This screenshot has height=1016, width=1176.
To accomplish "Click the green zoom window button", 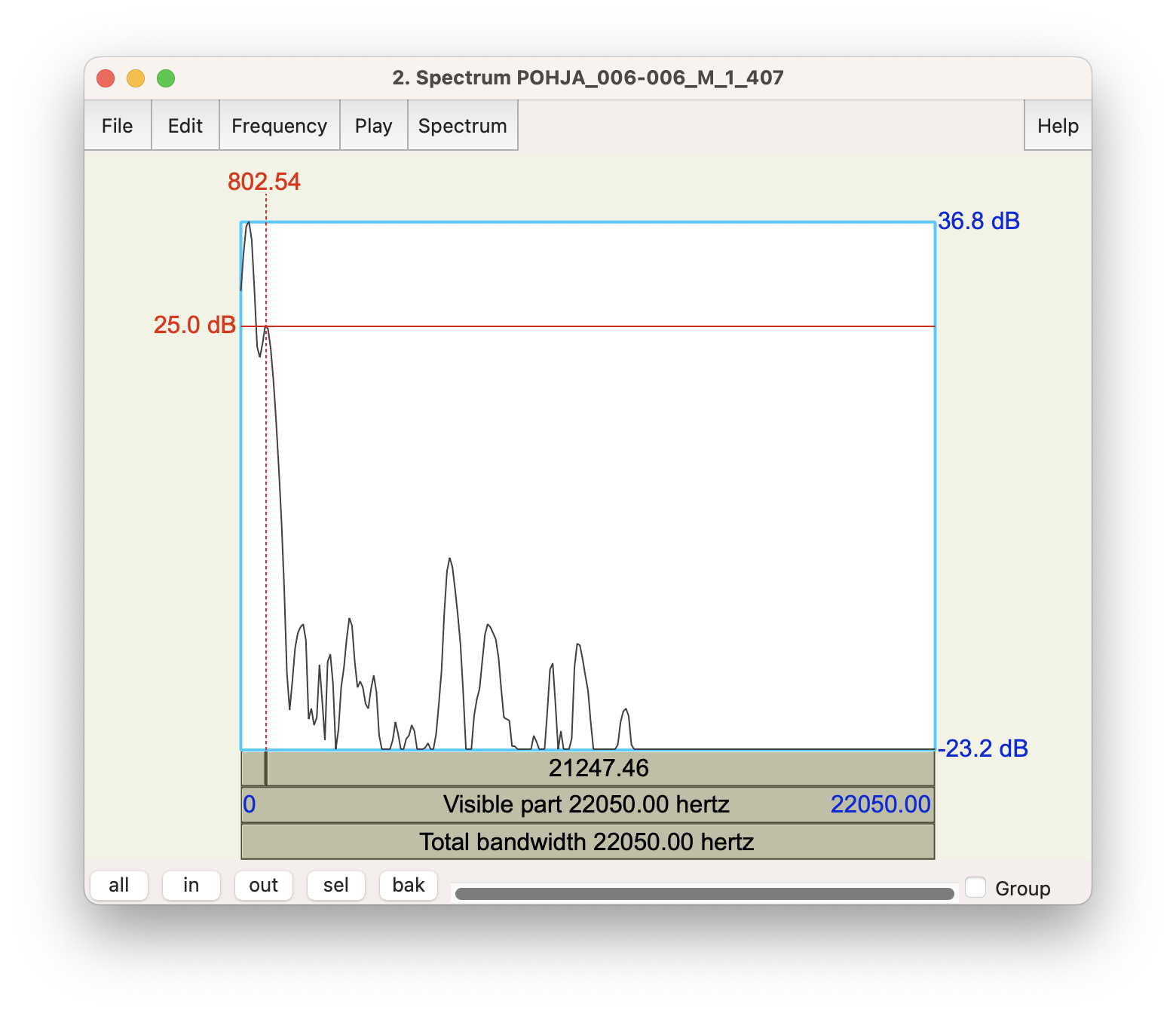I will pos(166,78).
